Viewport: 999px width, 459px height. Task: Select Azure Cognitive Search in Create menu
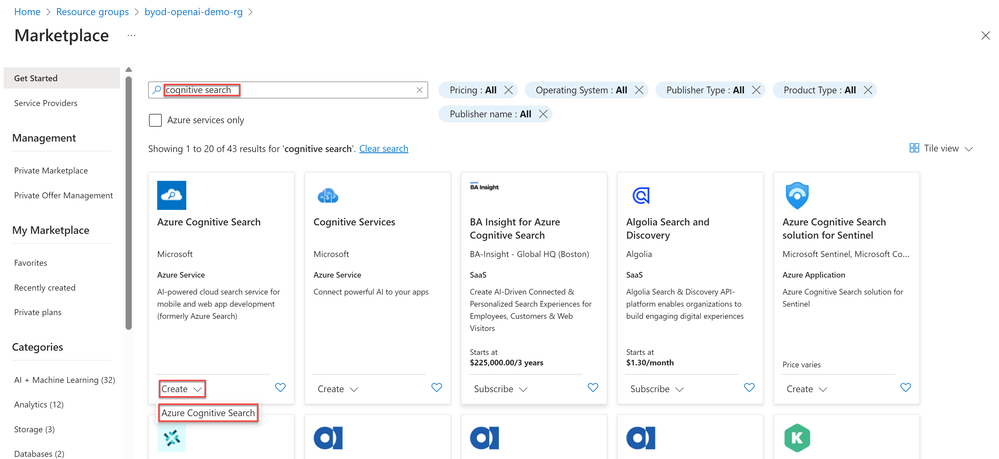[208, 413]
